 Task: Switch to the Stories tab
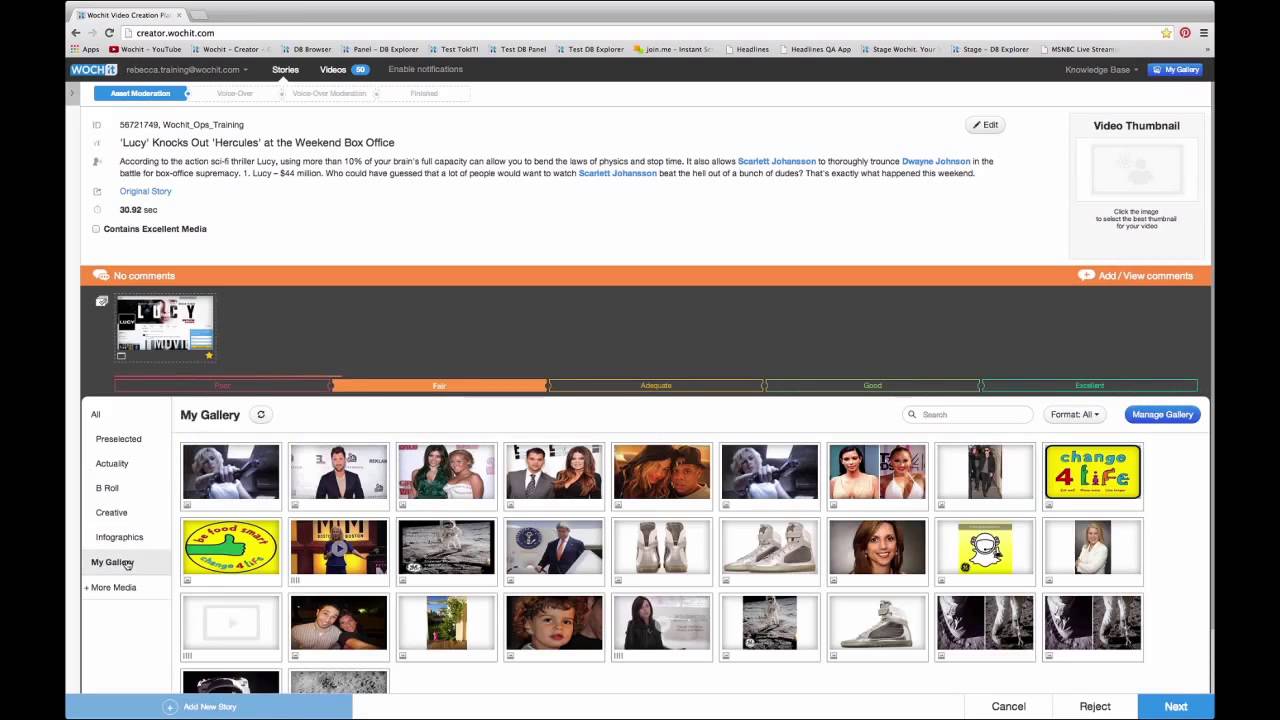click(x=285, y=70)
